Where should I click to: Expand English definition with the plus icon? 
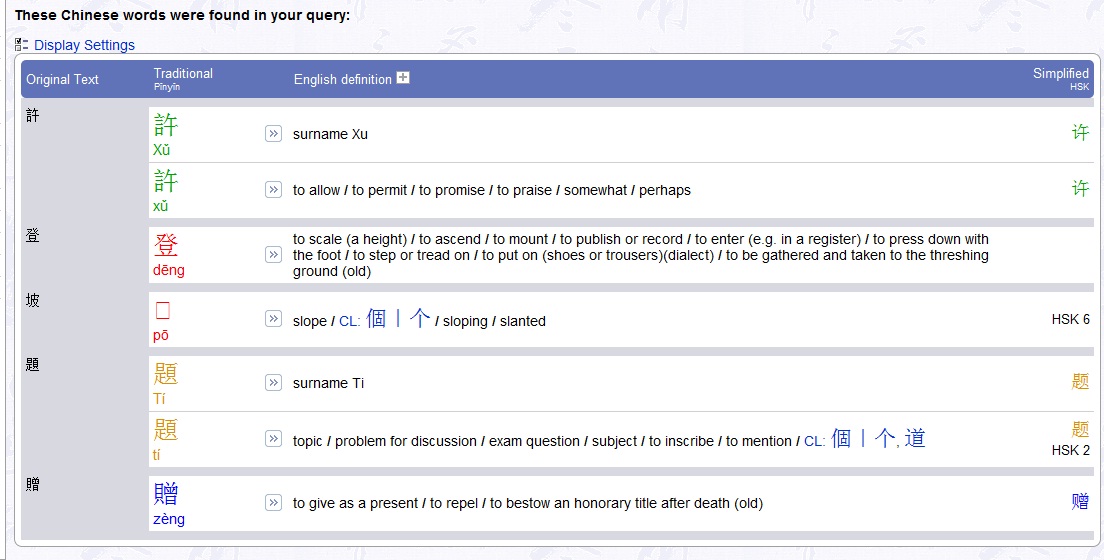(x=403, y=78)
